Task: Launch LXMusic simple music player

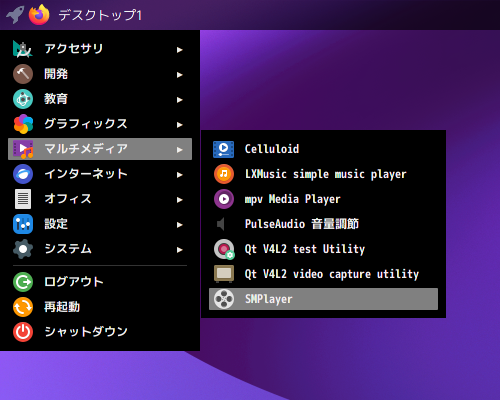Action: point(323,174)
